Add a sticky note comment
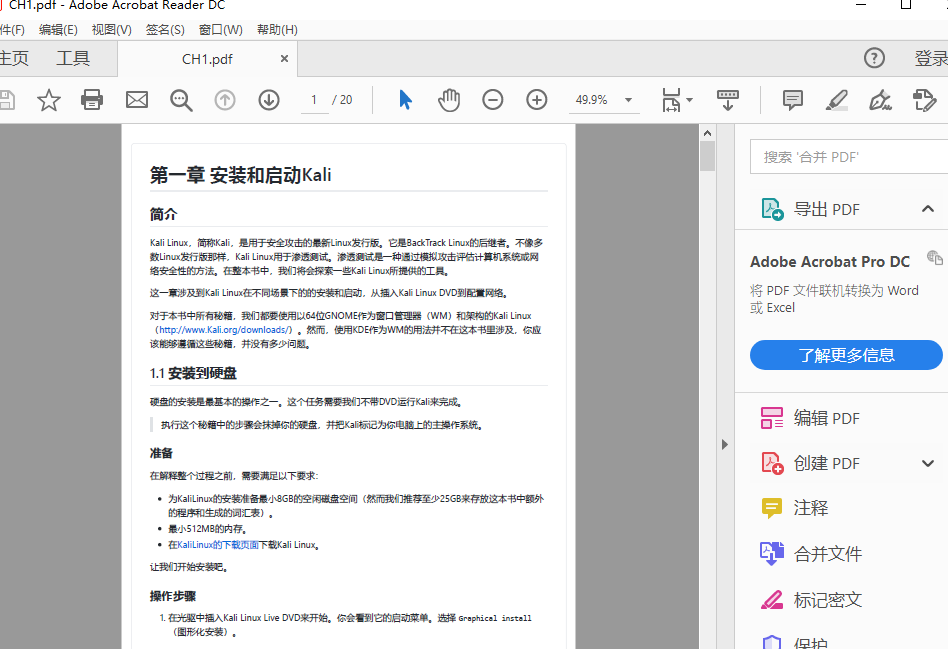 (793, 100)
